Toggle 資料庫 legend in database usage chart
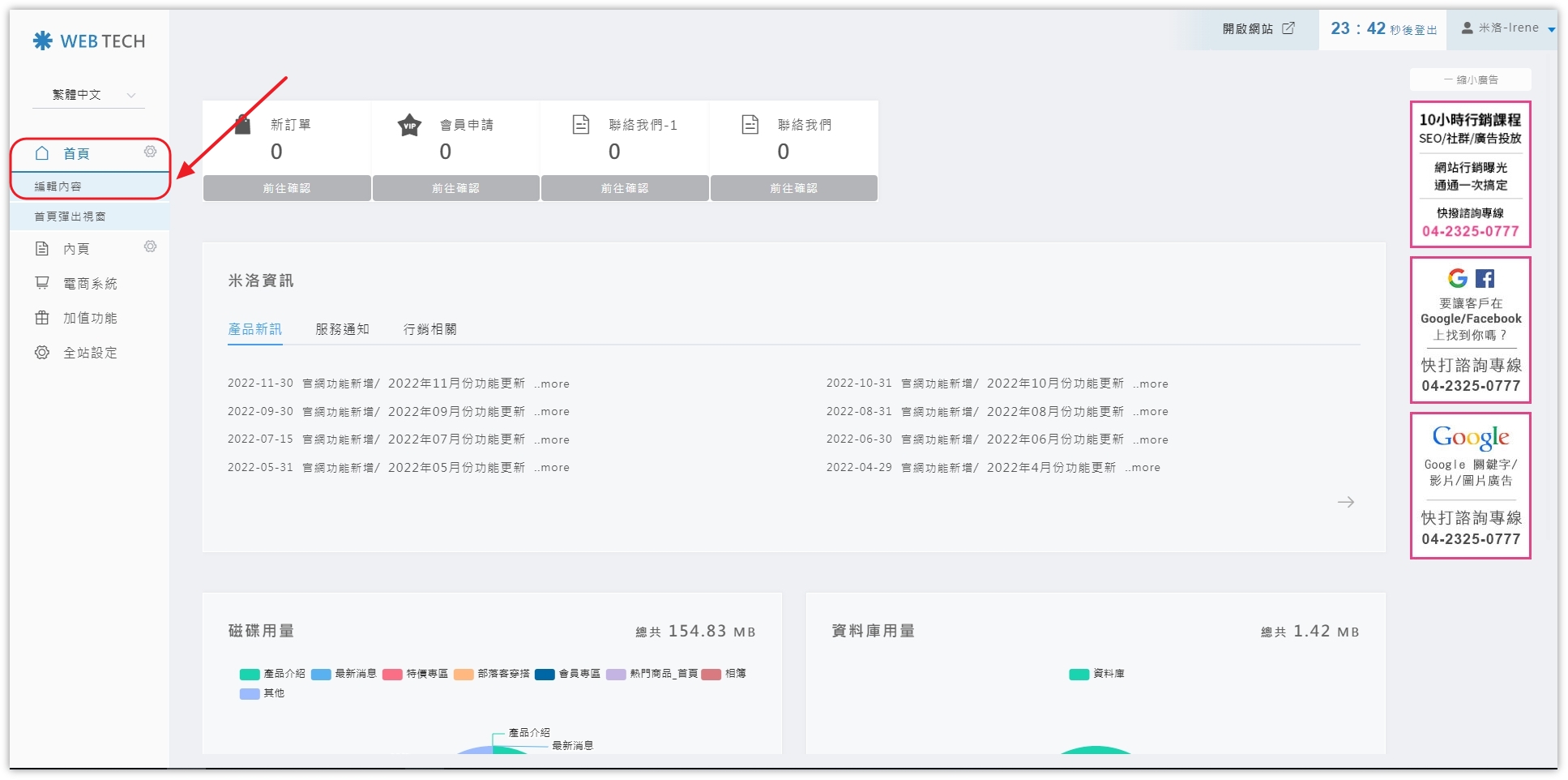The width and height of the screenshot is (1568, 780). pyautogui.click(x=1097, y=674)
